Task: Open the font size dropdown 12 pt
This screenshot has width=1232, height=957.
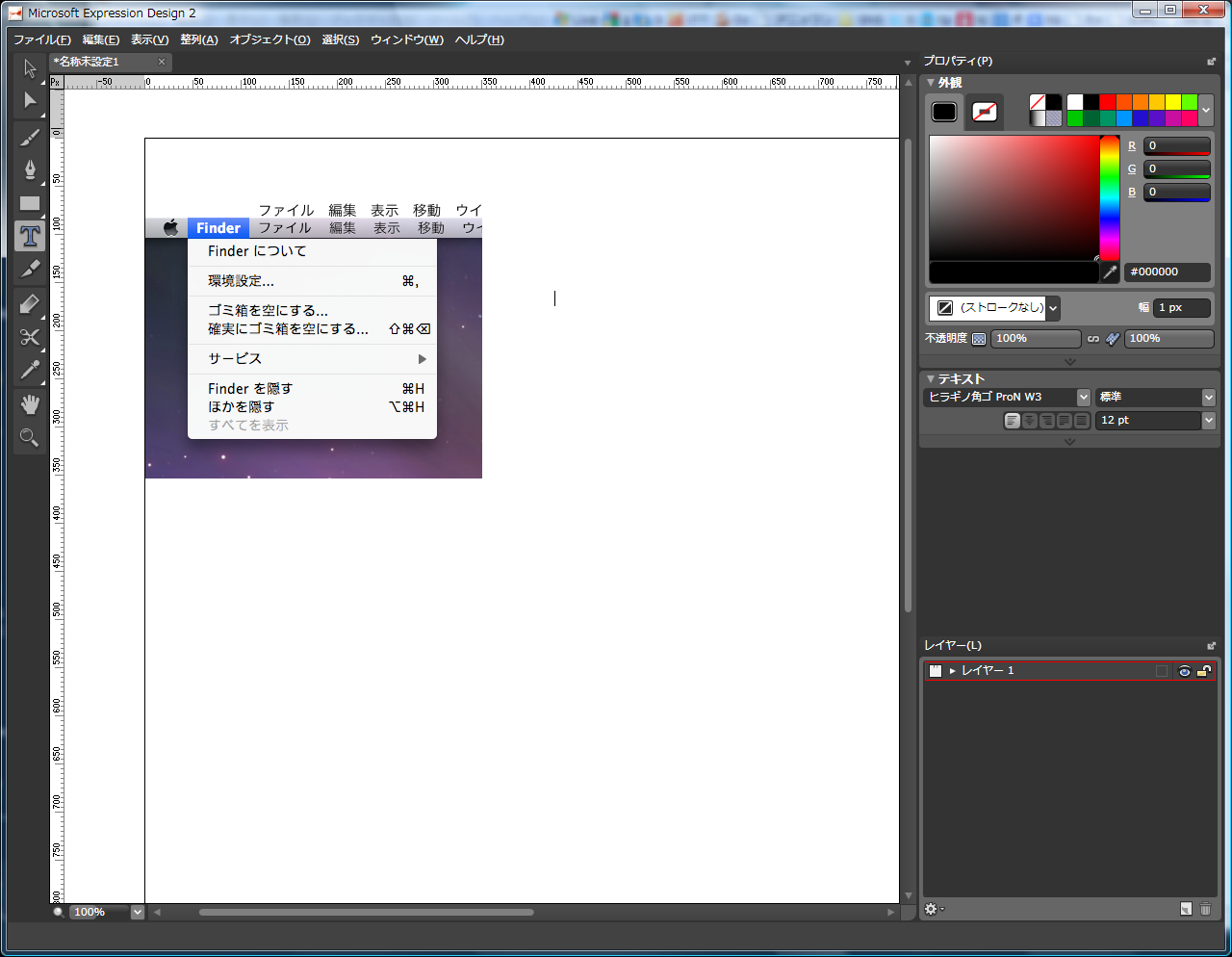Action: click(x=1209, y=421)
